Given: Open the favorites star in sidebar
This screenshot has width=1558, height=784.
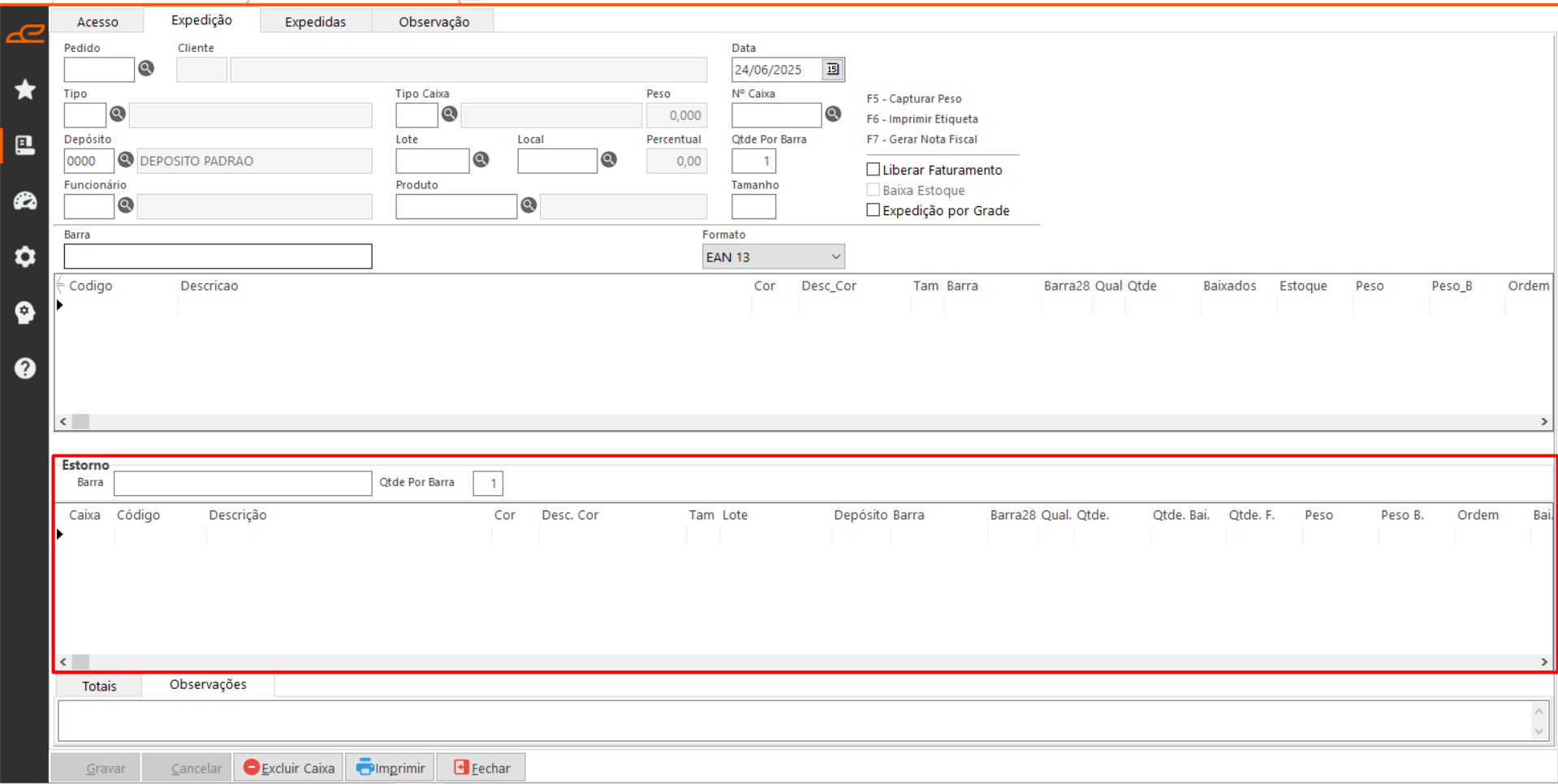Looking at the screenshot, I should click(25, 89).
